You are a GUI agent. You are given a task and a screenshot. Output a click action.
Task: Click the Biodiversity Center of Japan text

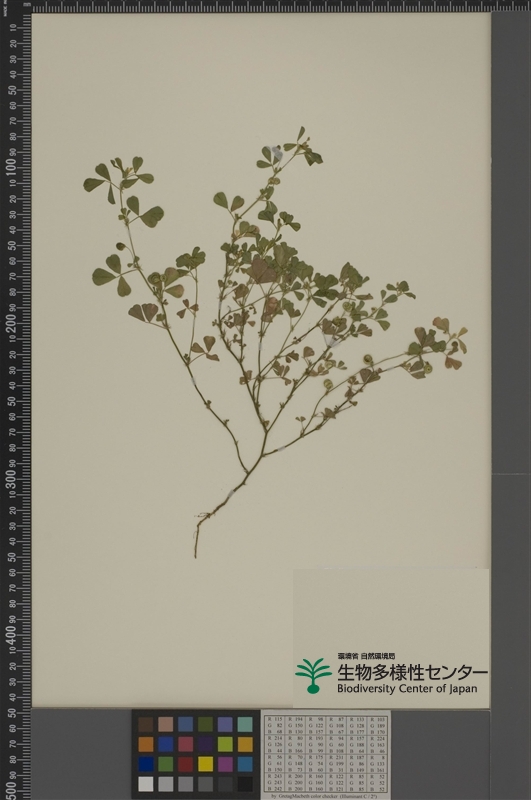click(407, 688)
